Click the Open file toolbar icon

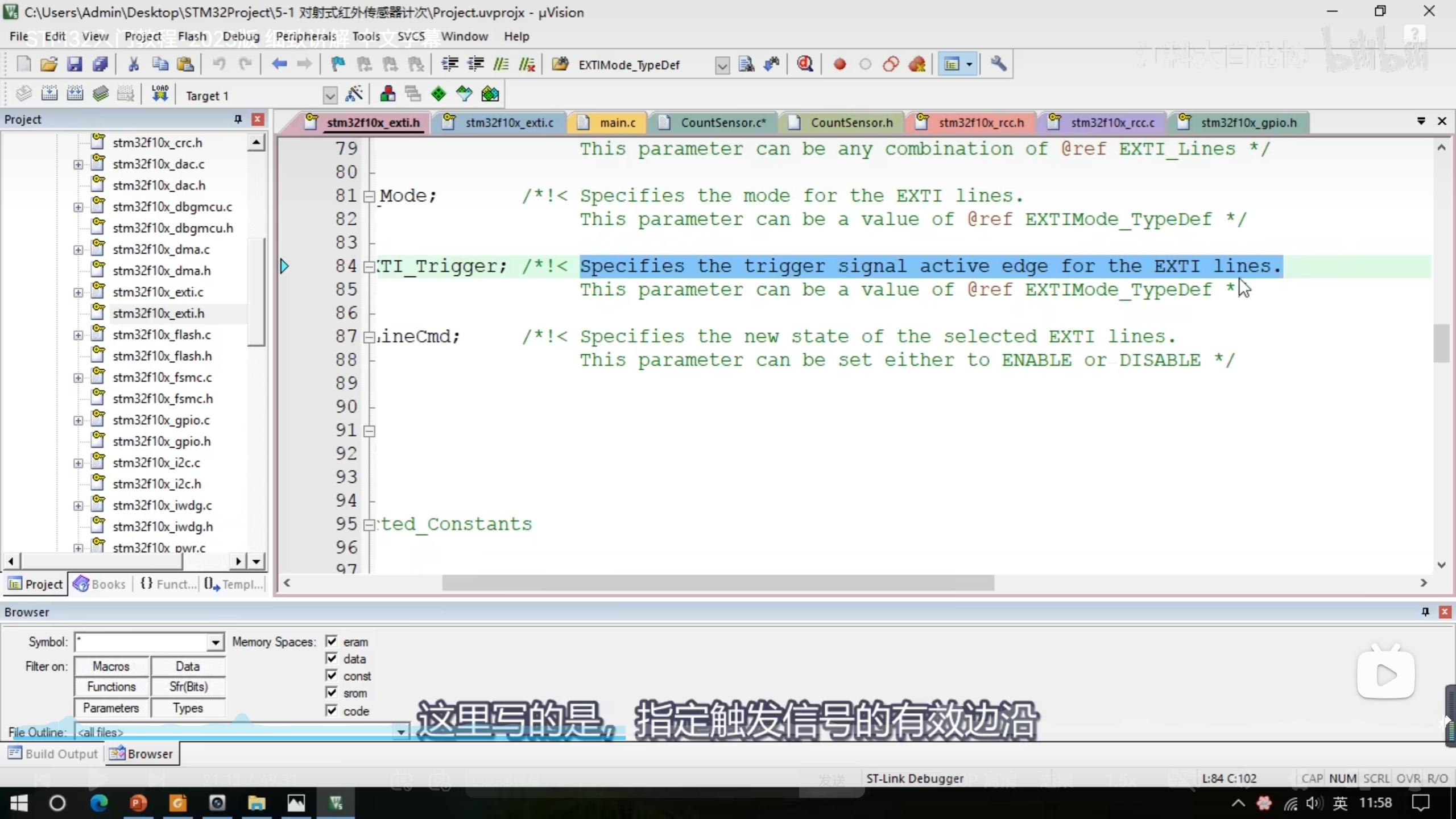tap(49, 64)
